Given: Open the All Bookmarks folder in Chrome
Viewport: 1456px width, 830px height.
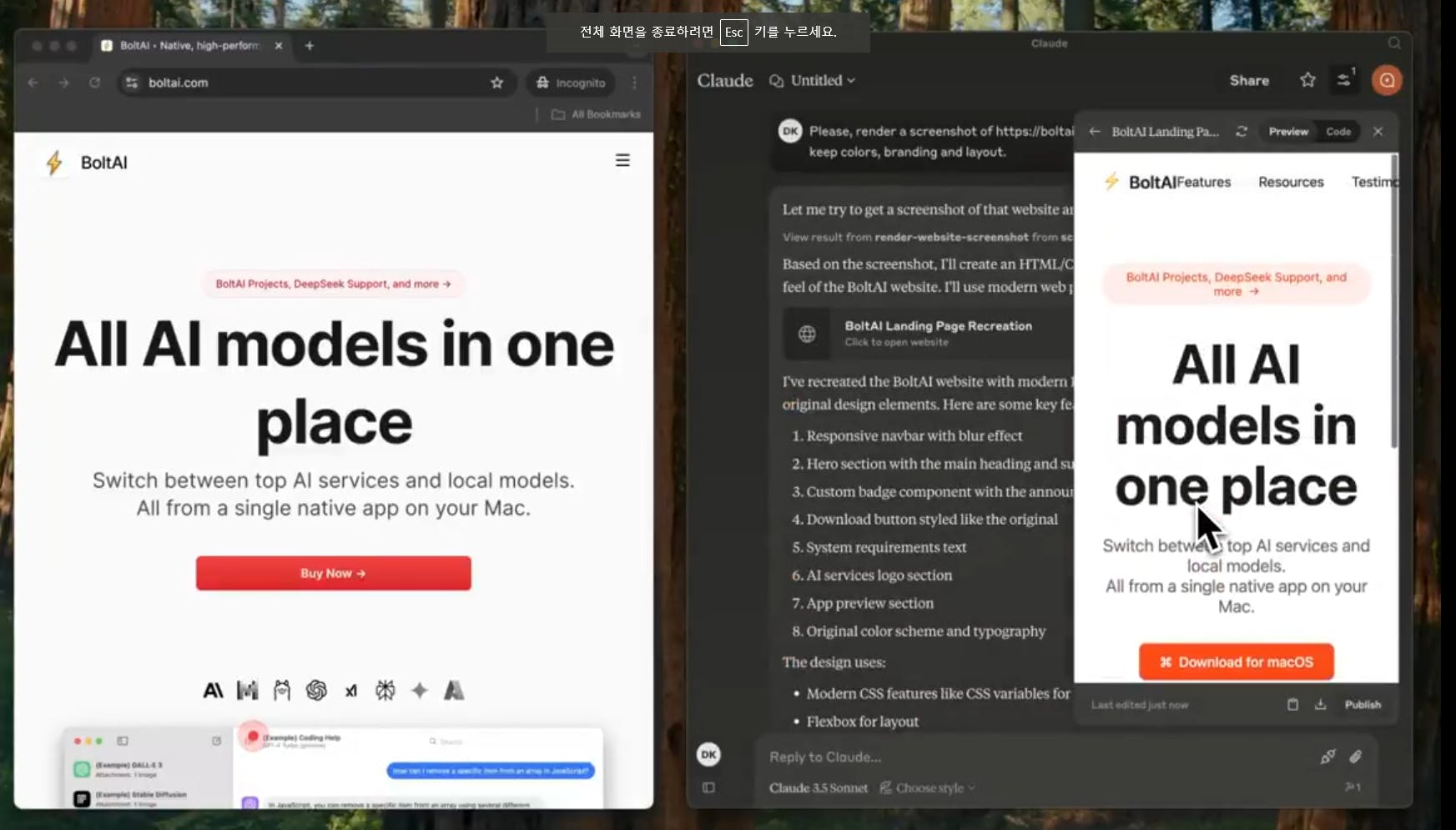Looking at the screenshot, I should (596, 114).
